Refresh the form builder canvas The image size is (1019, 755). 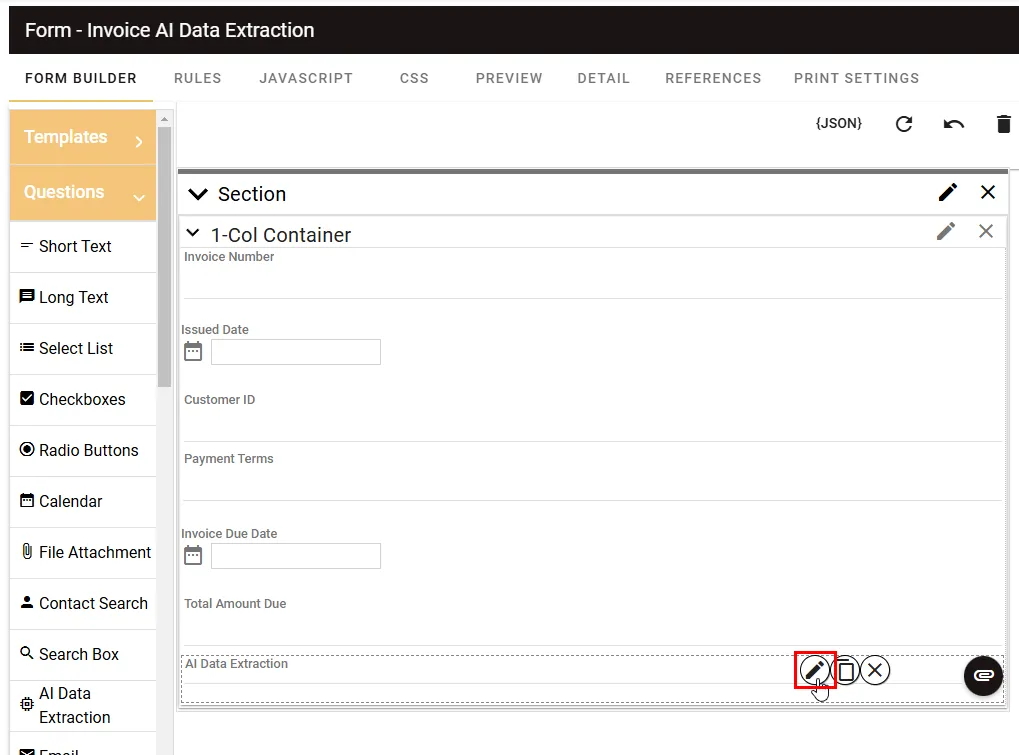pos(903,123)
